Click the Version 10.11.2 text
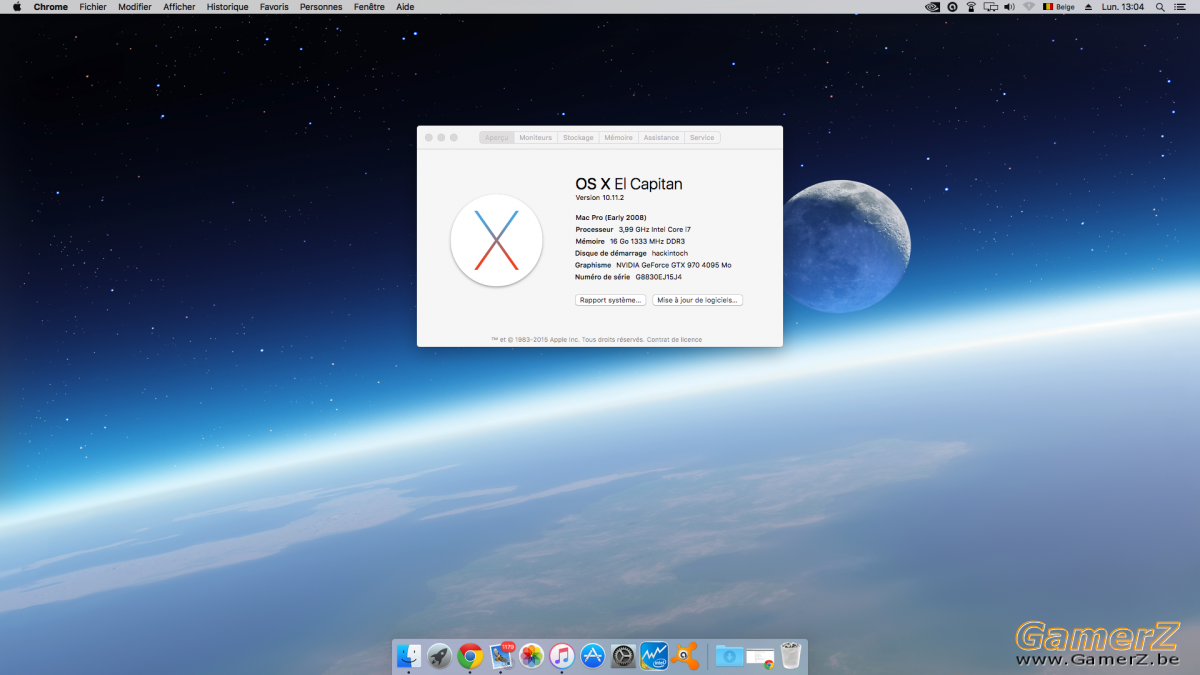This screenshot has height=675, width=1200. tap(599, 198)
